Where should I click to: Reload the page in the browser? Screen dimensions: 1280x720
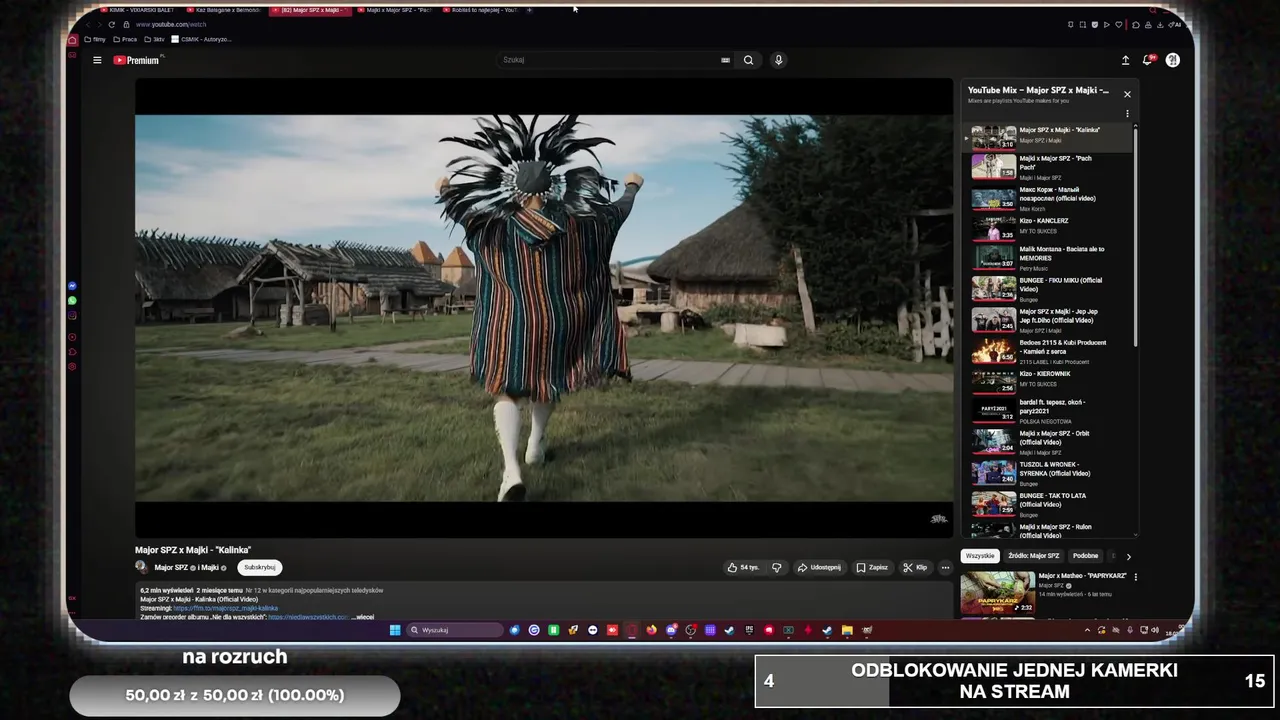coord(111,24)
